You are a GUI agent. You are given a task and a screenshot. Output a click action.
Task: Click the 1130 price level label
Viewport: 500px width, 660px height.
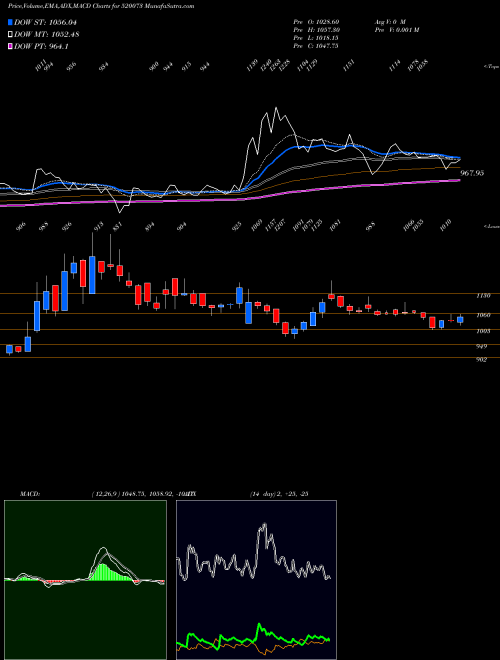(483, 296)
